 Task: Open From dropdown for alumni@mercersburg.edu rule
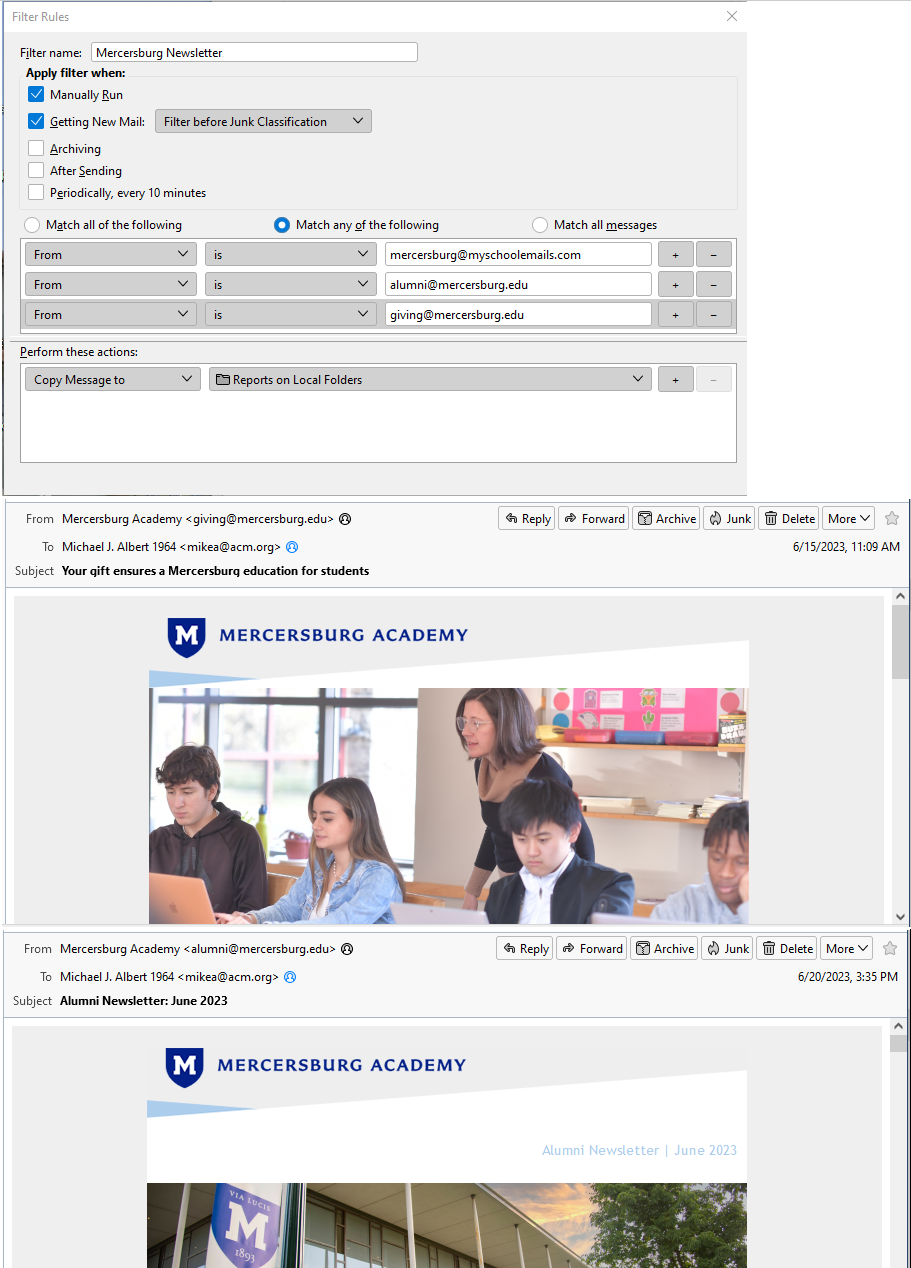pyautogui.click(x=111, y=285)
